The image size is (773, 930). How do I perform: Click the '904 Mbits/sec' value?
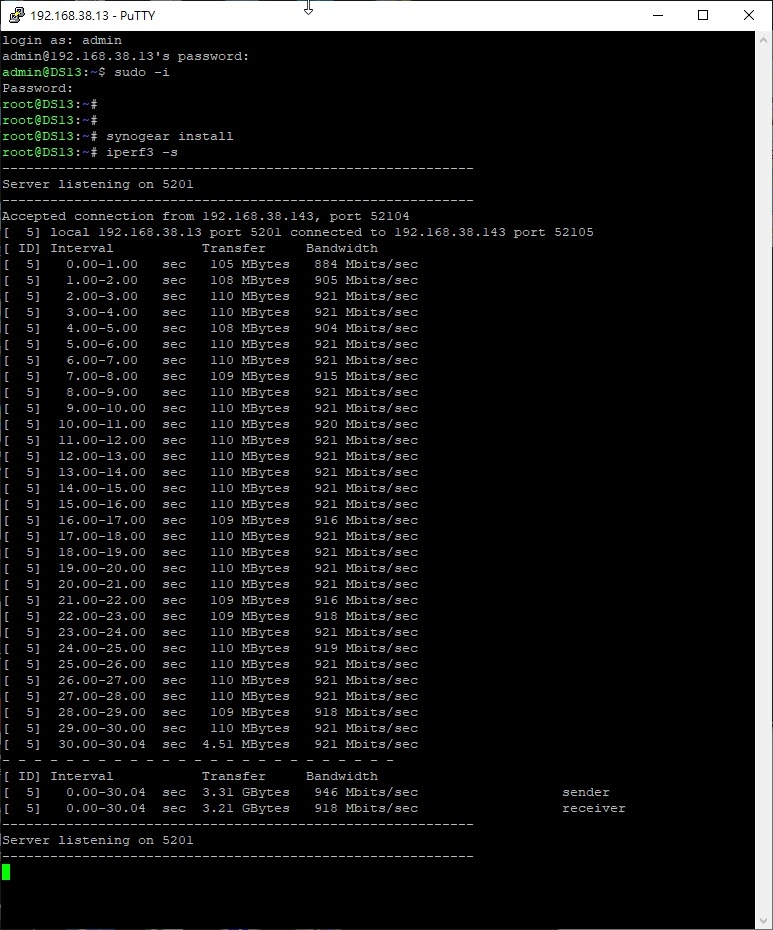pyautogui.click(x=366, y=329)
